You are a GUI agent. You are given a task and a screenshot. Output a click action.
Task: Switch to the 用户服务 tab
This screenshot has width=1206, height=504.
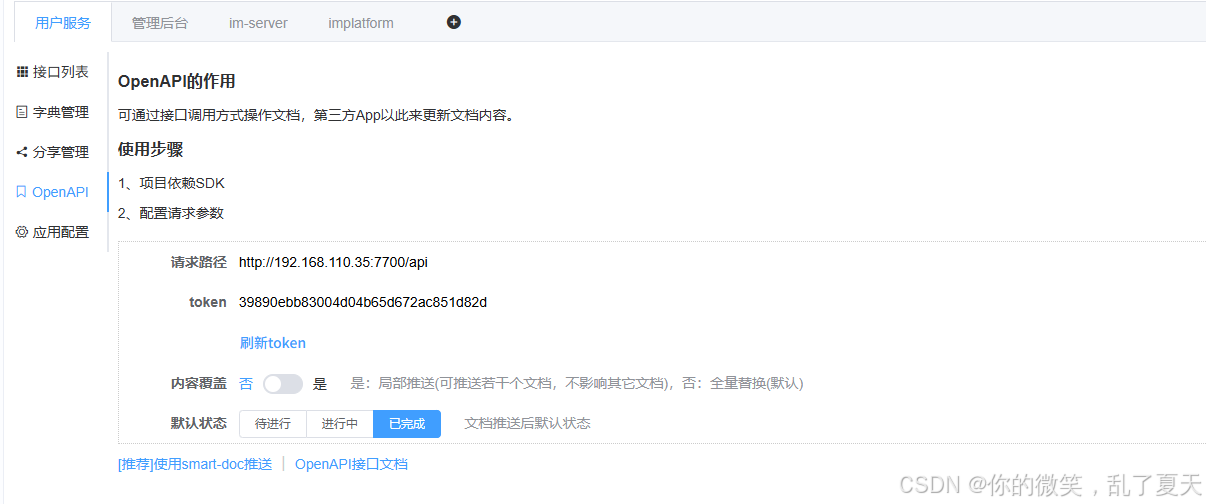[x=62, y=22]
